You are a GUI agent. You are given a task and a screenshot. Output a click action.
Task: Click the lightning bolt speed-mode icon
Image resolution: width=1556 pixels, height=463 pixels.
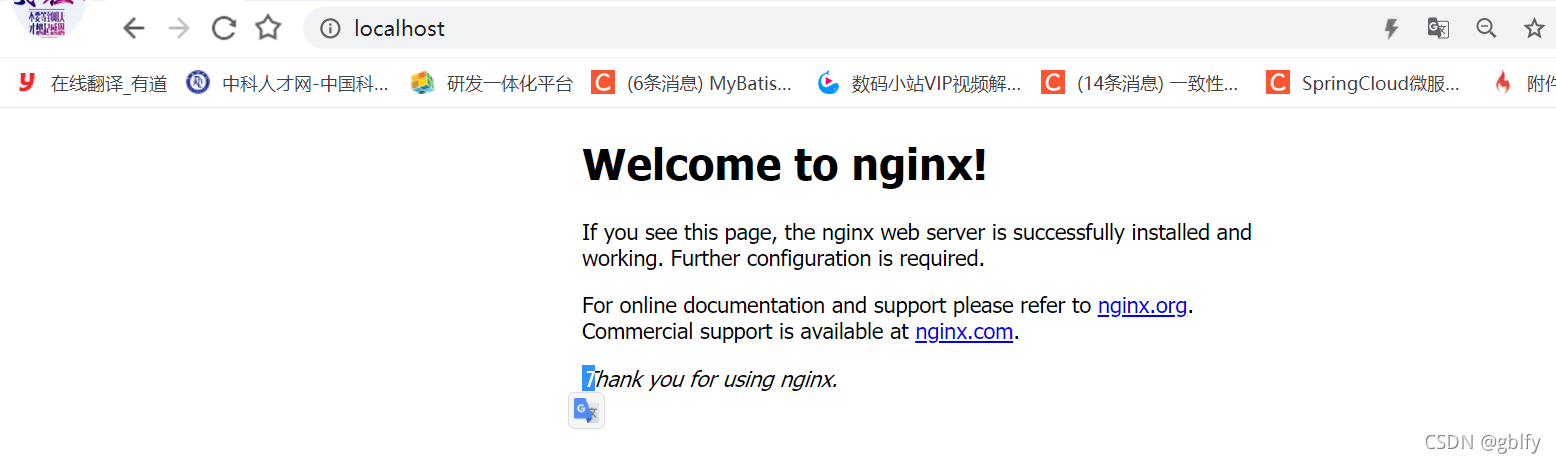pos(1391,29)
